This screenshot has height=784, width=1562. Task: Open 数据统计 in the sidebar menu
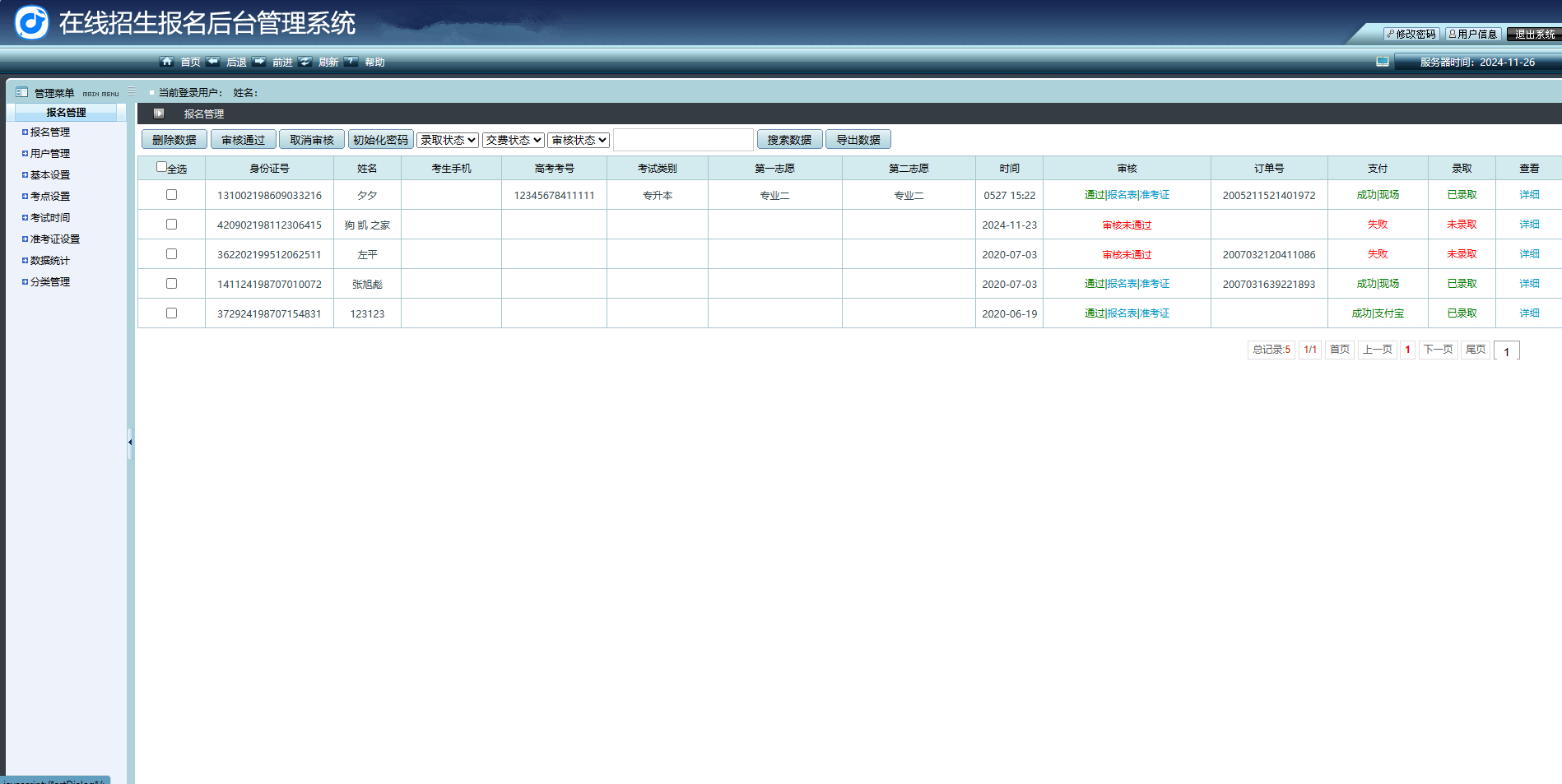coord(50,260)
